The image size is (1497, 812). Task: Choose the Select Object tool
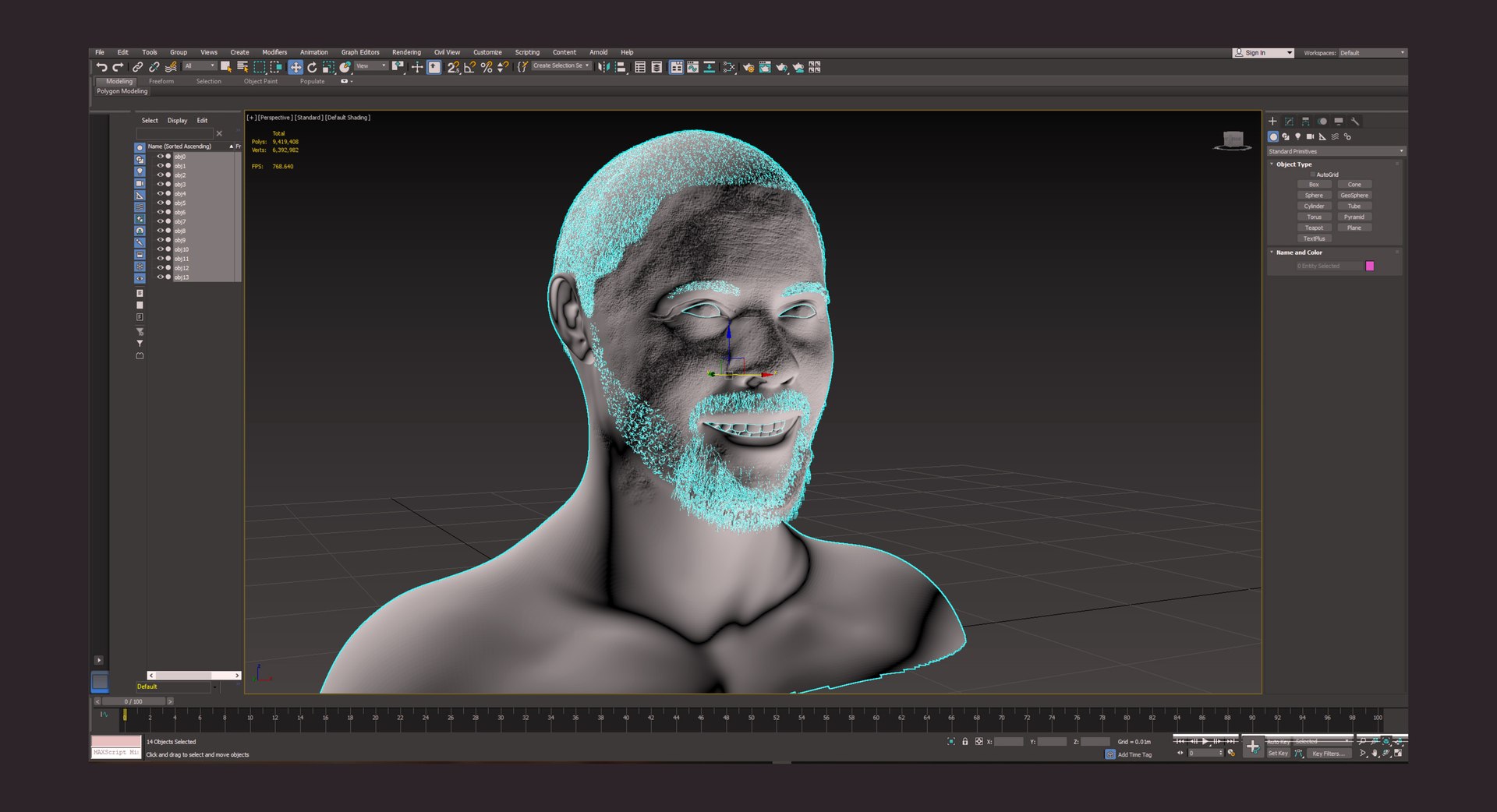[225, 67]
